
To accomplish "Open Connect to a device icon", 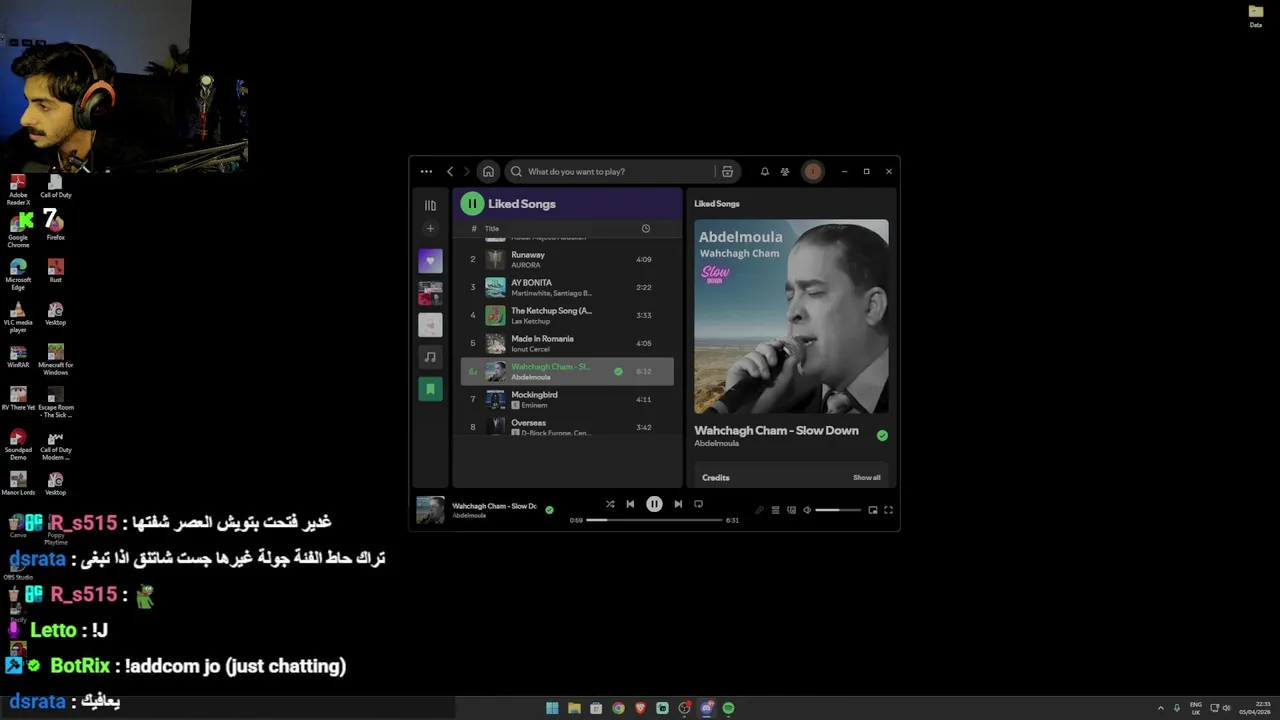I will click(x=791, y=510).
